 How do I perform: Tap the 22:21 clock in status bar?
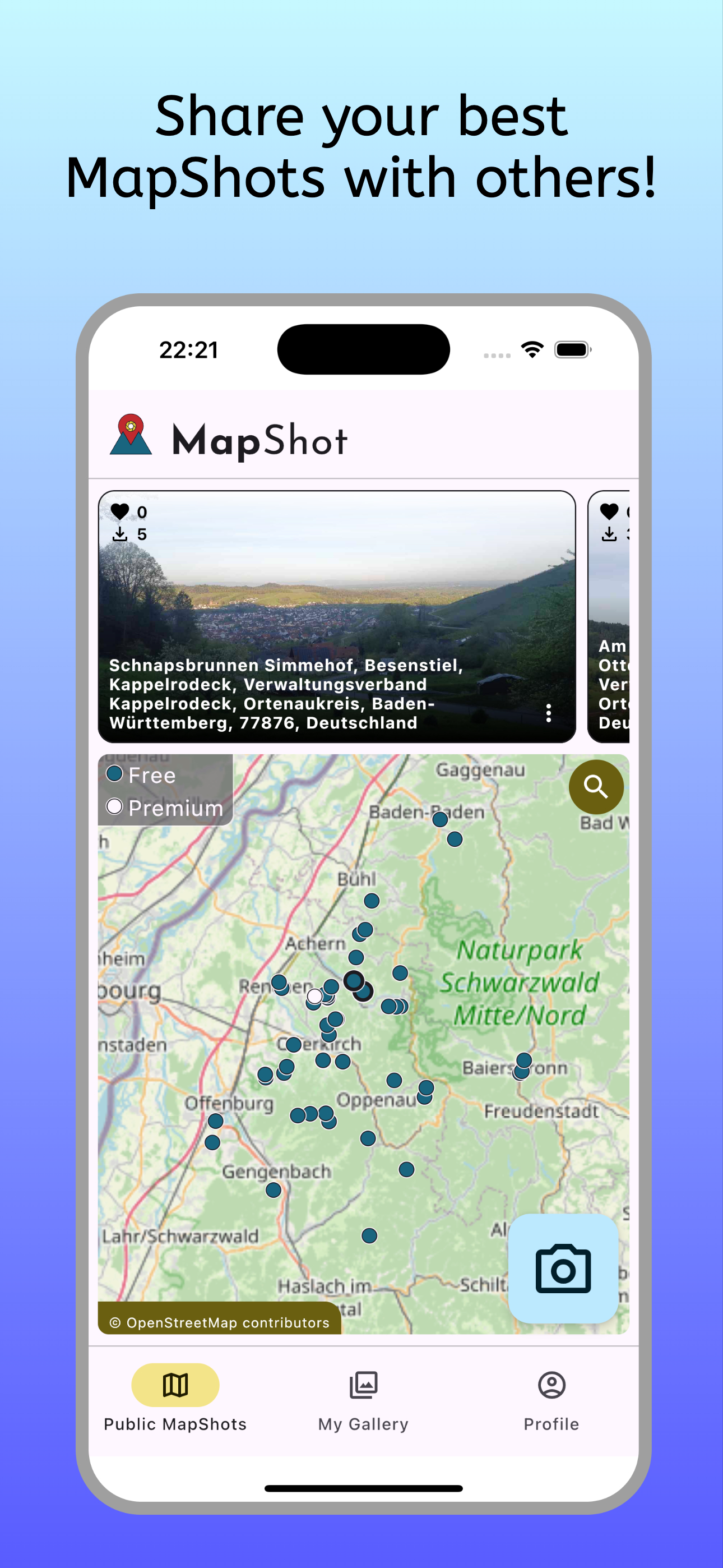click(x=188, y=350)
